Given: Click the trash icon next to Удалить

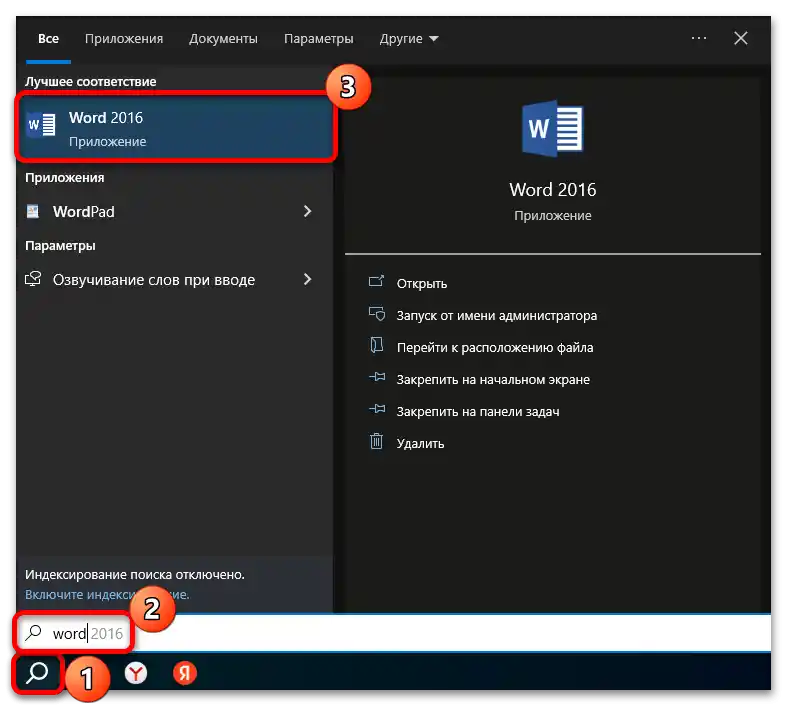Looking at the screenshot, I should (377, 442).
